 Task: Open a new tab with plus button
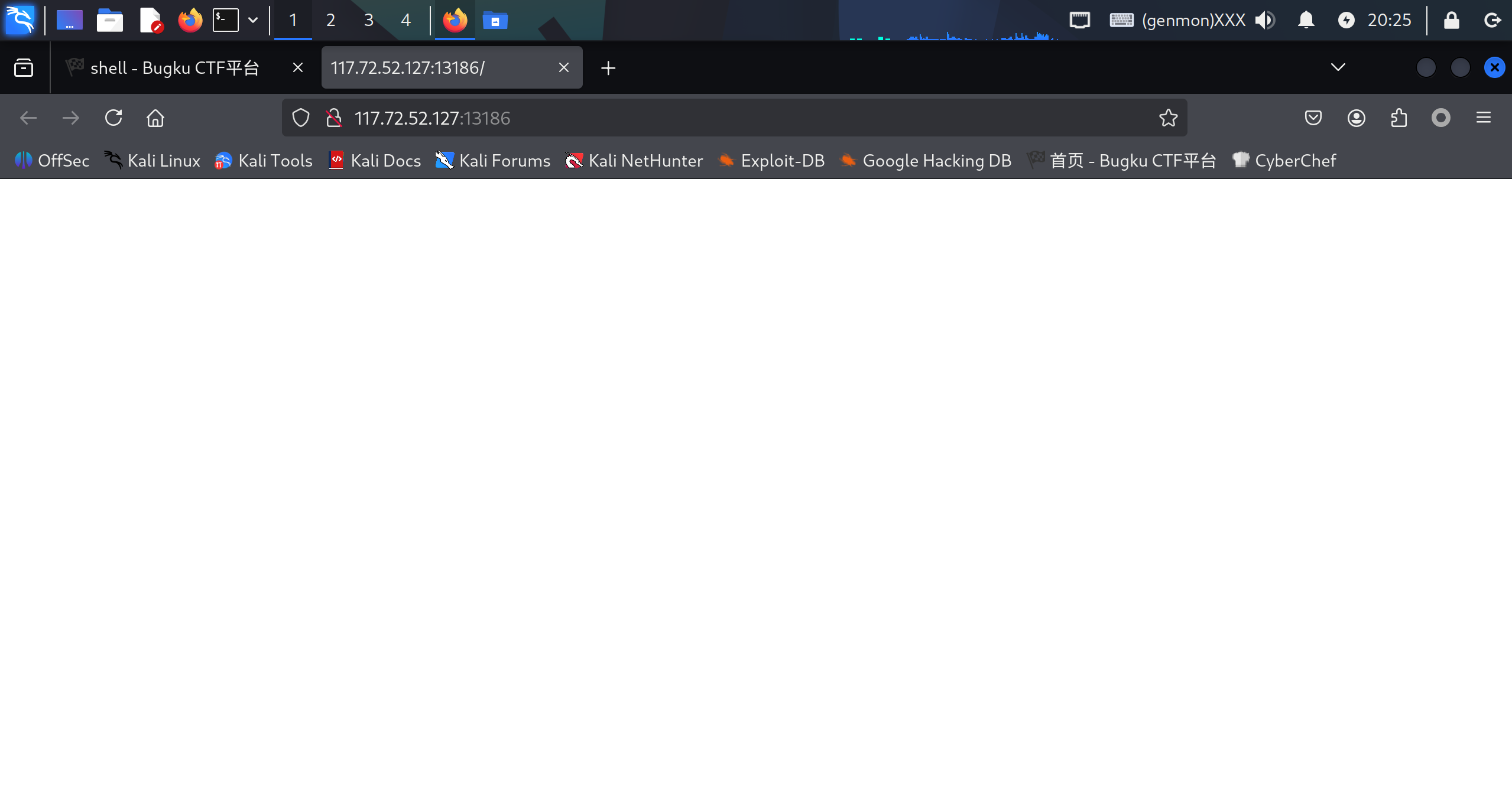tap(608, 68)
